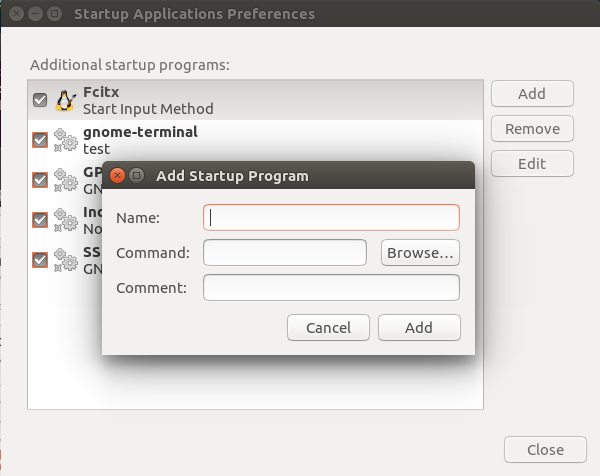
Task: Toggle checkbox for the GP entry
Action: (40, 180)
